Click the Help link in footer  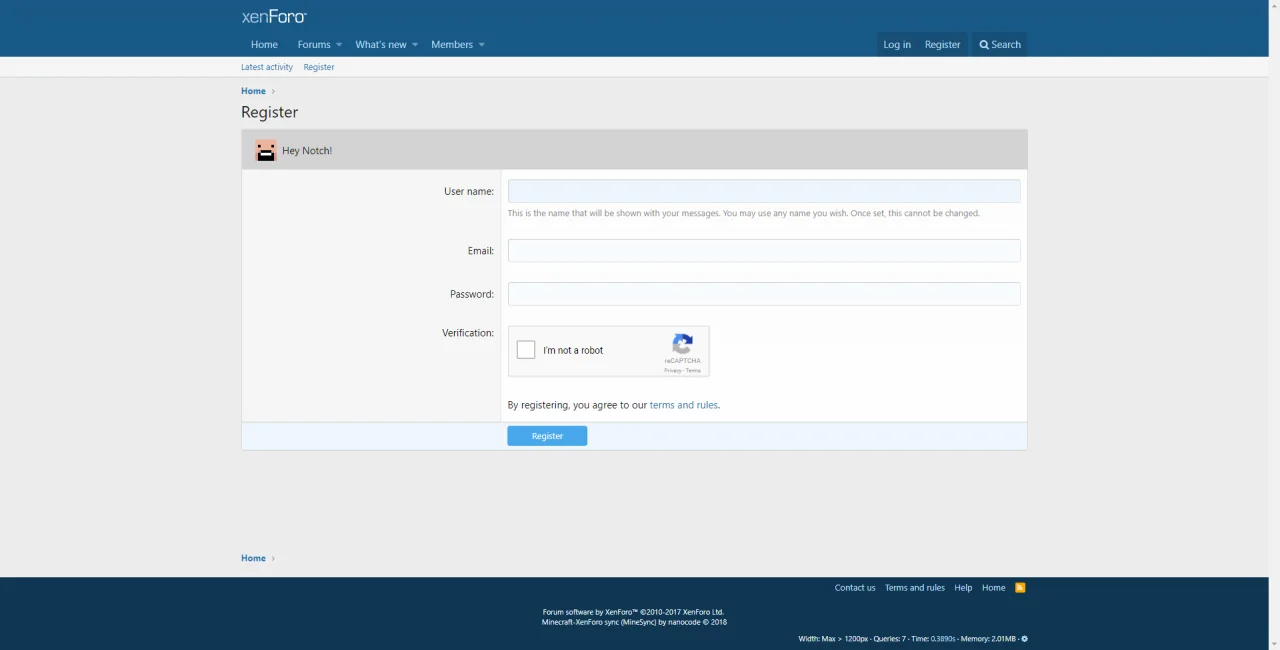tap(963, 588)
